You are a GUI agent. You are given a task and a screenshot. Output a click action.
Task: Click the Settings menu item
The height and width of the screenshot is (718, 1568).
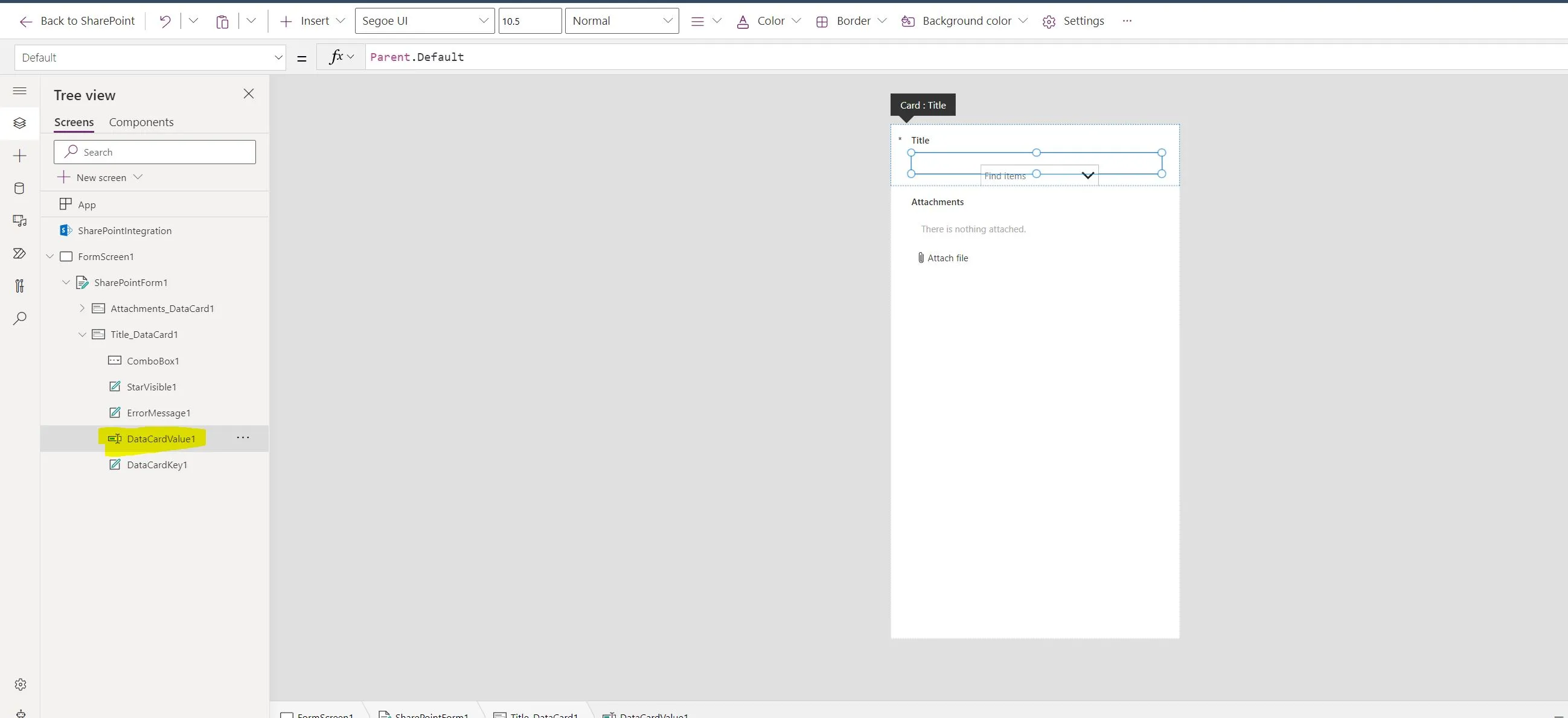point(1082,21)
